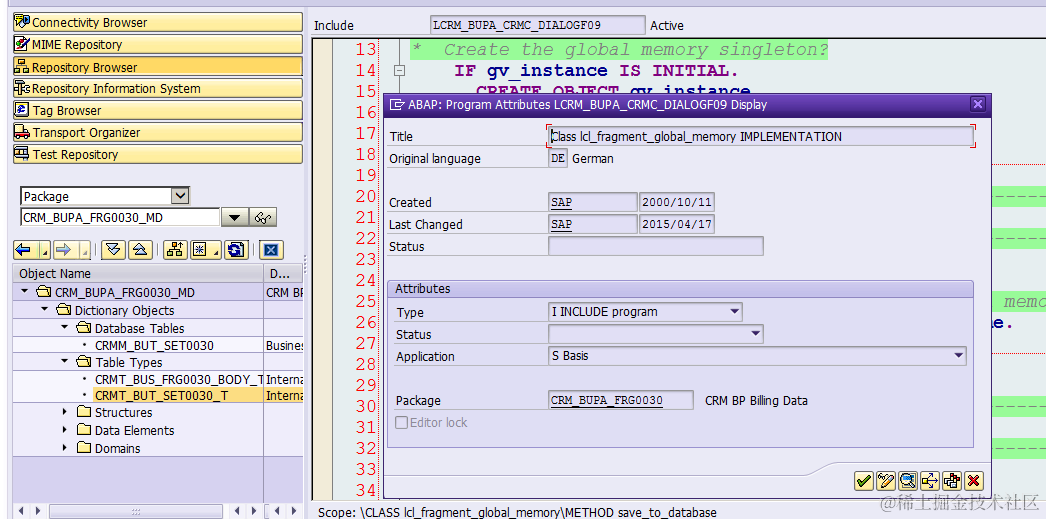Open the back arrow history dropdown
1046x519 pixels.
click(x=43, y=250)
